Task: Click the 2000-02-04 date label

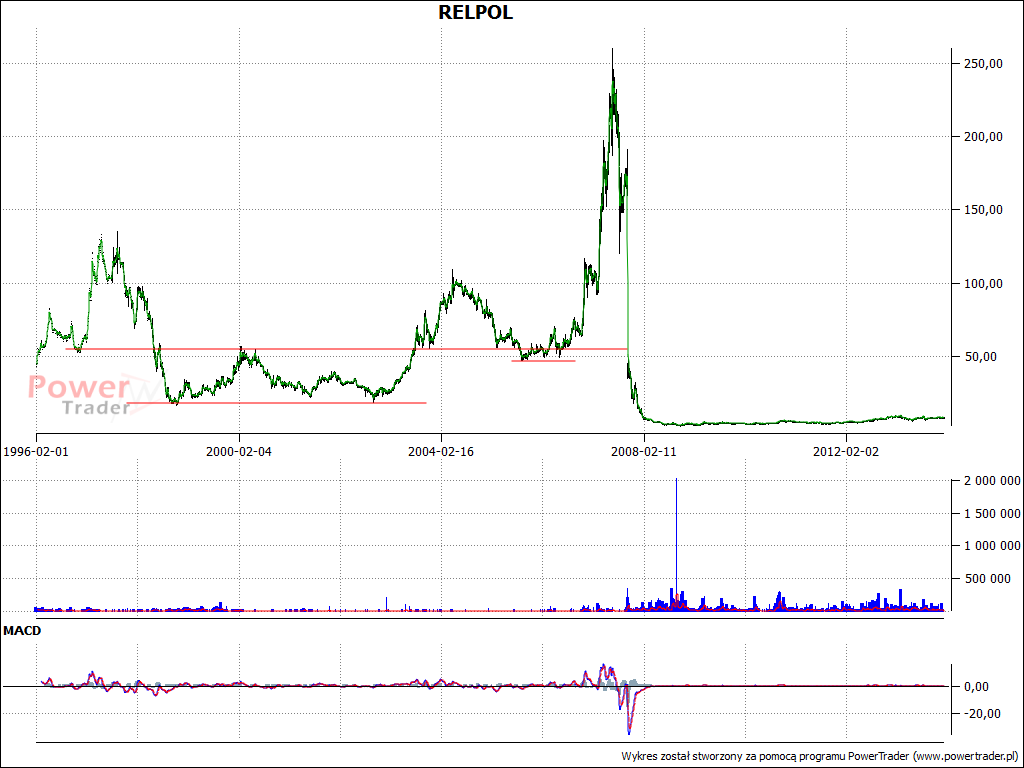Action: pyautogui.click(x=239, y=451)
